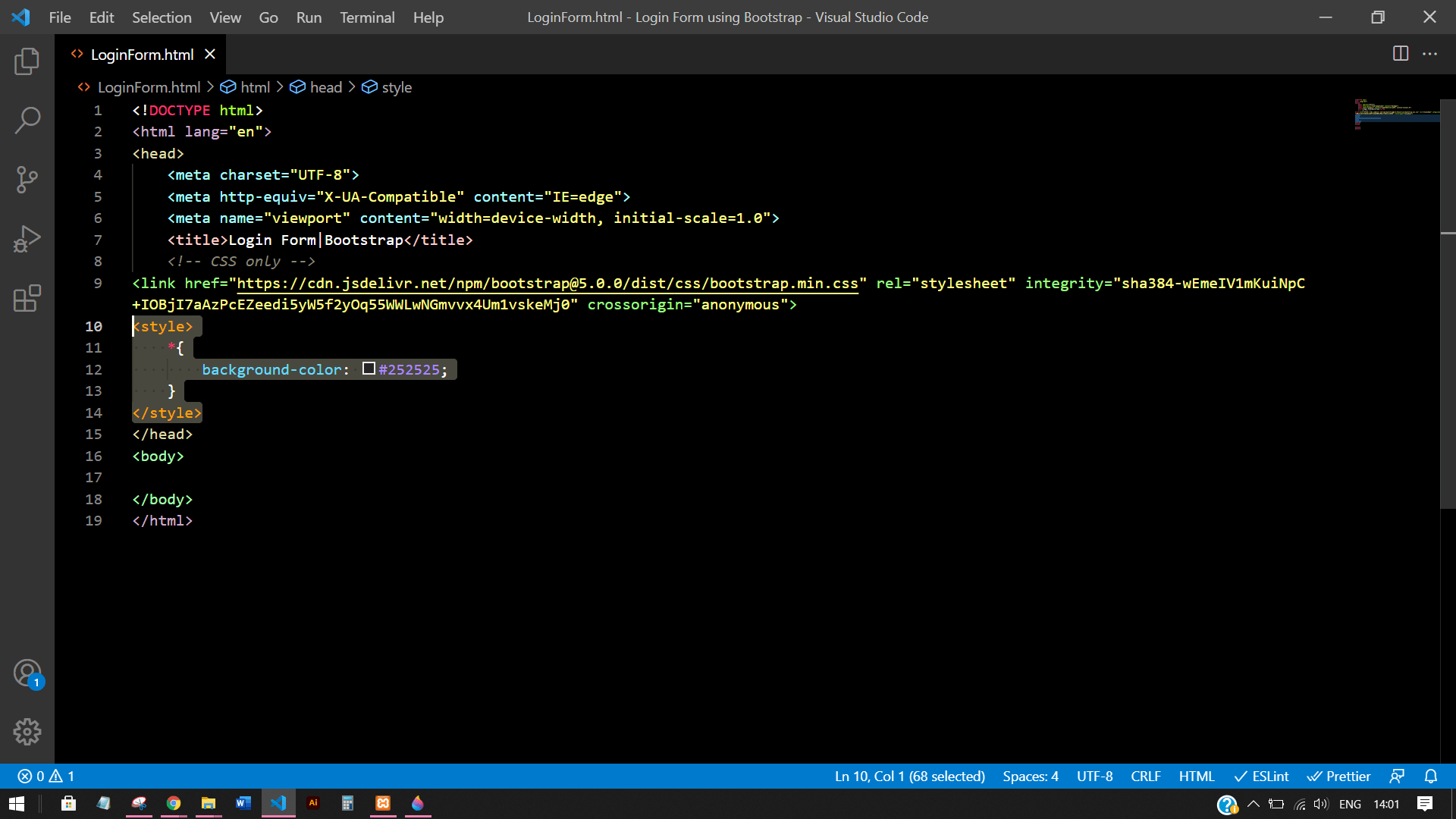Toggle ESLint status bar item

1261,776
